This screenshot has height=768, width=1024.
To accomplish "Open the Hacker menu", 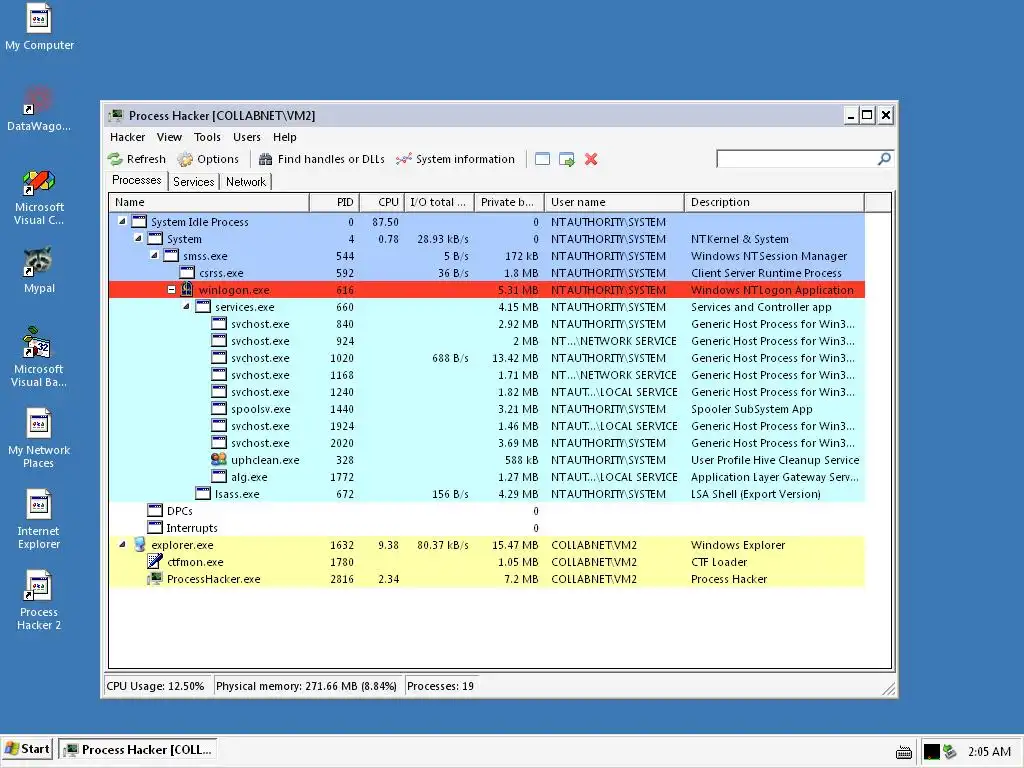I will [127, 137].
